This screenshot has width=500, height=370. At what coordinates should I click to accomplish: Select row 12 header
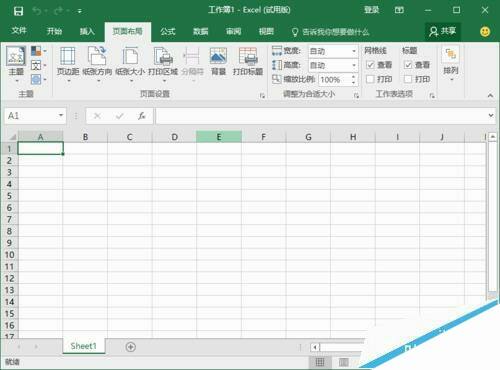click(9, 278)
